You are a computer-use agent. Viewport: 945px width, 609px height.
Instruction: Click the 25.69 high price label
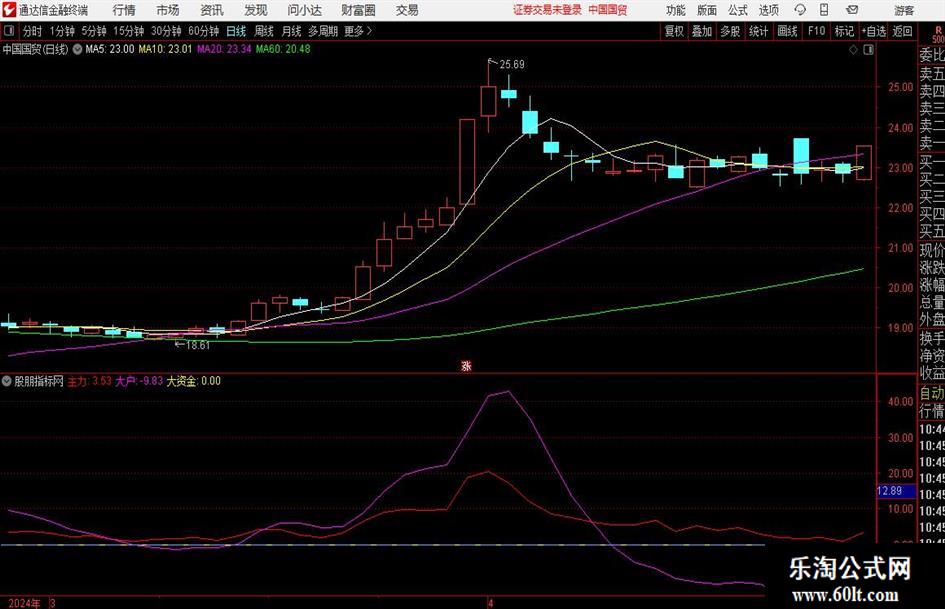click(x=512, y=65)
